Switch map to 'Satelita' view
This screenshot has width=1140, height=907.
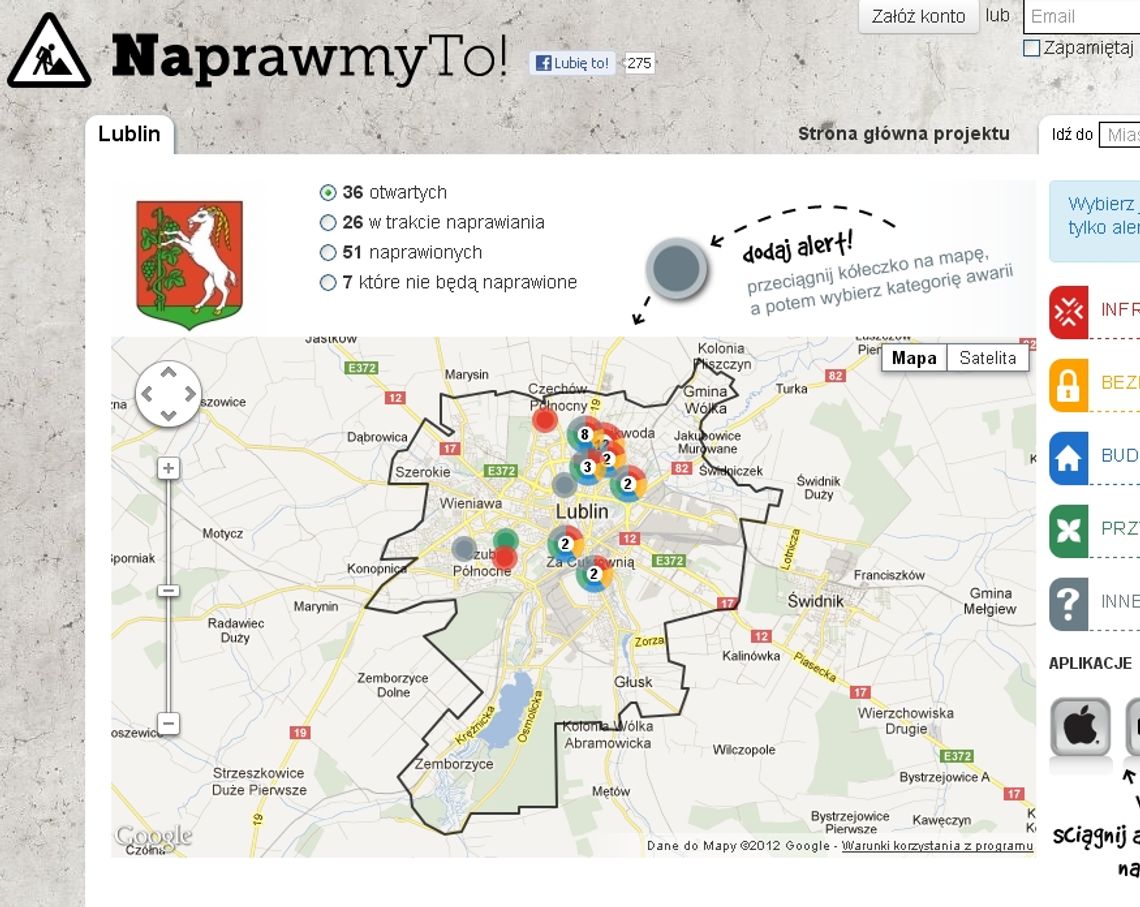[x=987, y=358]
